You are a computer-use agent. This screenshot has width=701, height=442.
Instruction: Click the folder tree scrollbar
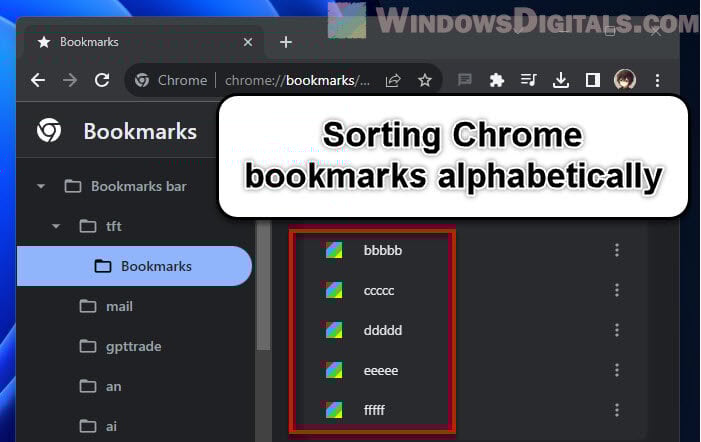264,286
